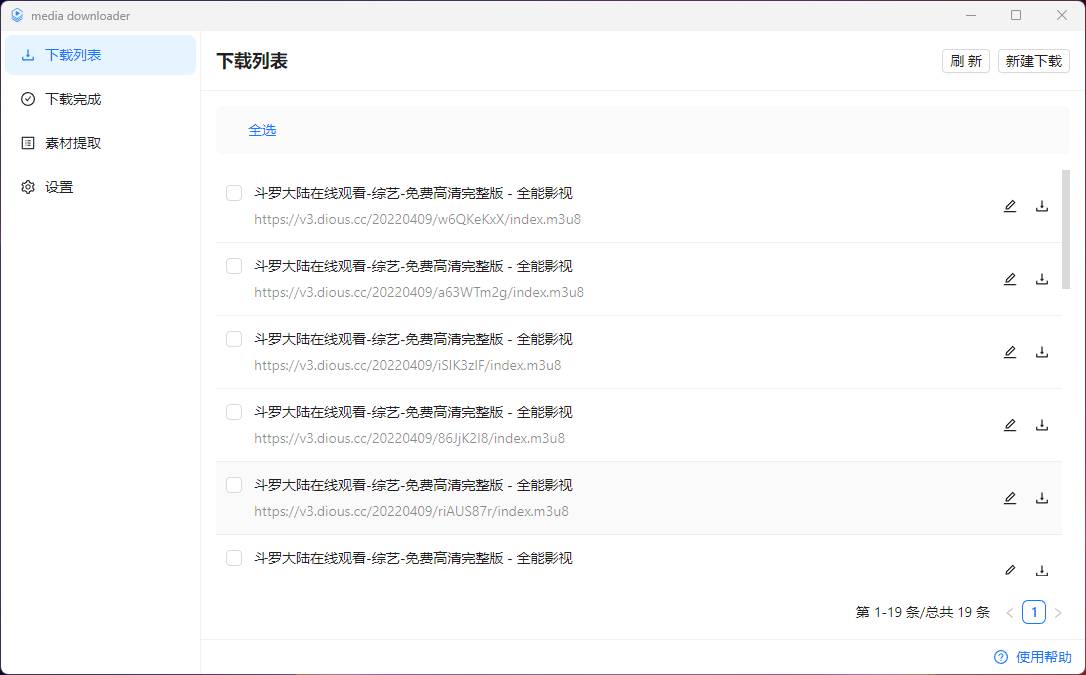This screenshot has height=675, width=1086.
Task: Start download on the w6QKeKxX item
Action: pyautogui.click(x=1042, y=205)
